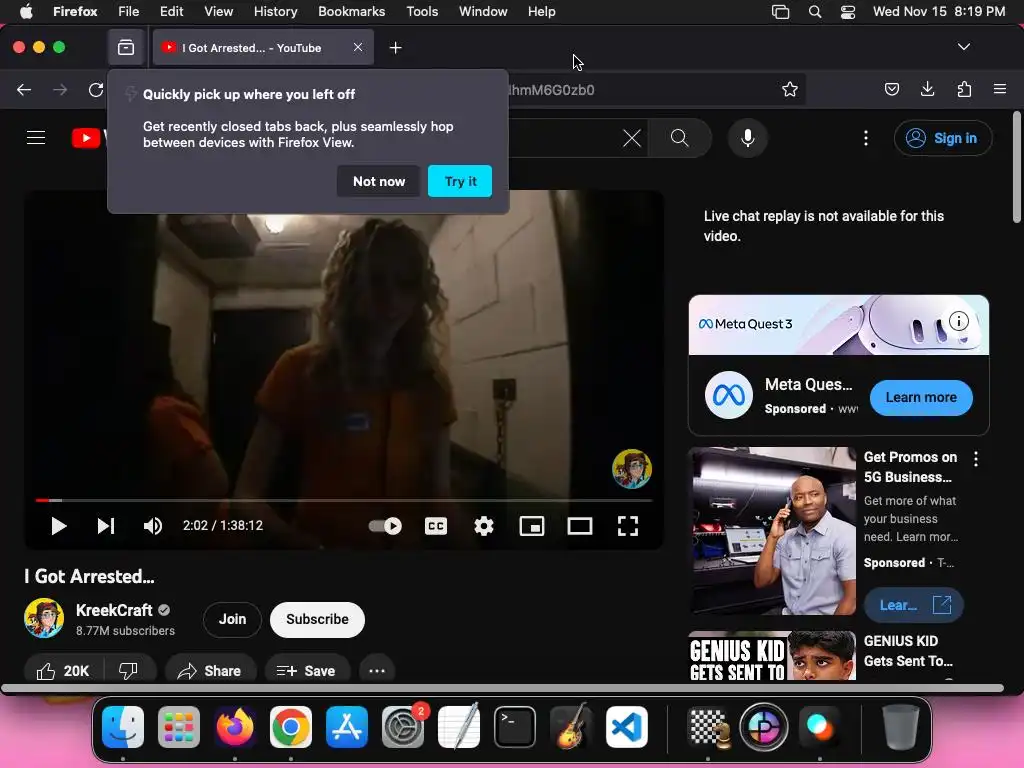Open YouTube guide sidebar menu
The height and width of the screenshot is (768, 1024).
[x=36, y=138]
